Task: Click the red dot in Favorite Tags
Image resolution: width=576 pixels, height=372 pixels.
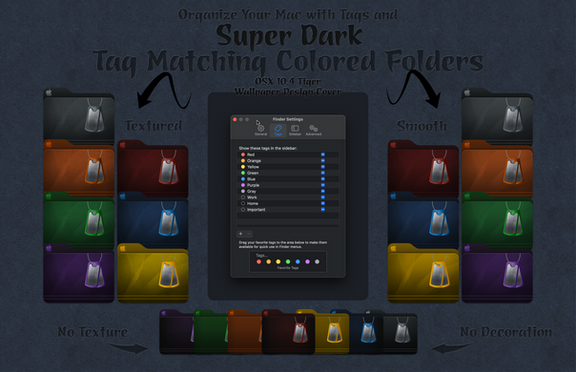Action: tap(259, 262)
